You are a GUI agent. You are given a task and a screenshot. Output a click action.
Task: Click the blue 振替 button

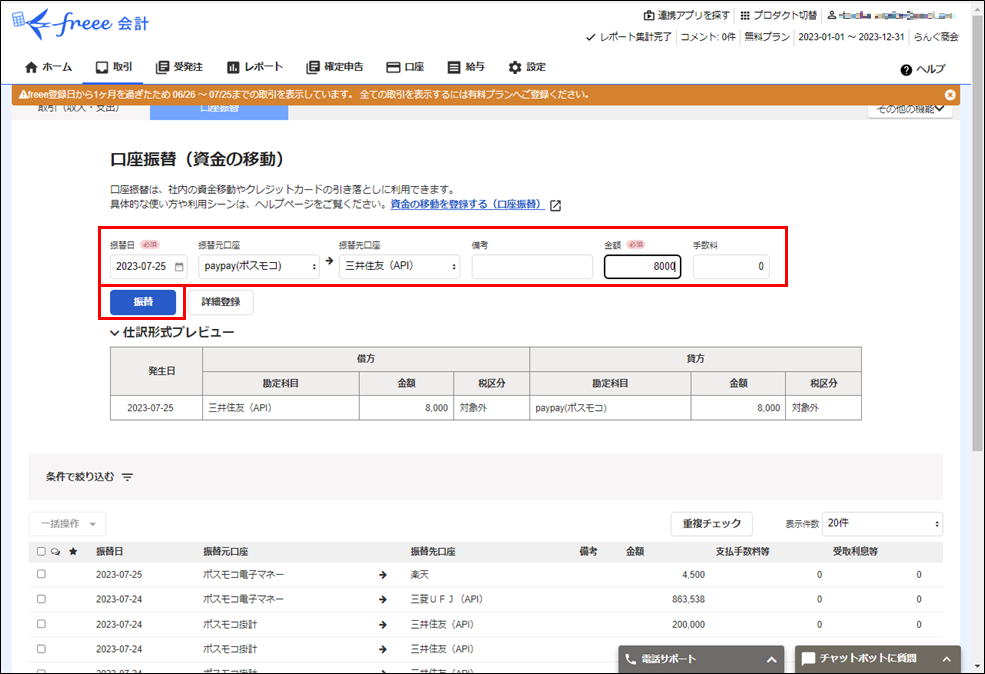[143, 302]
